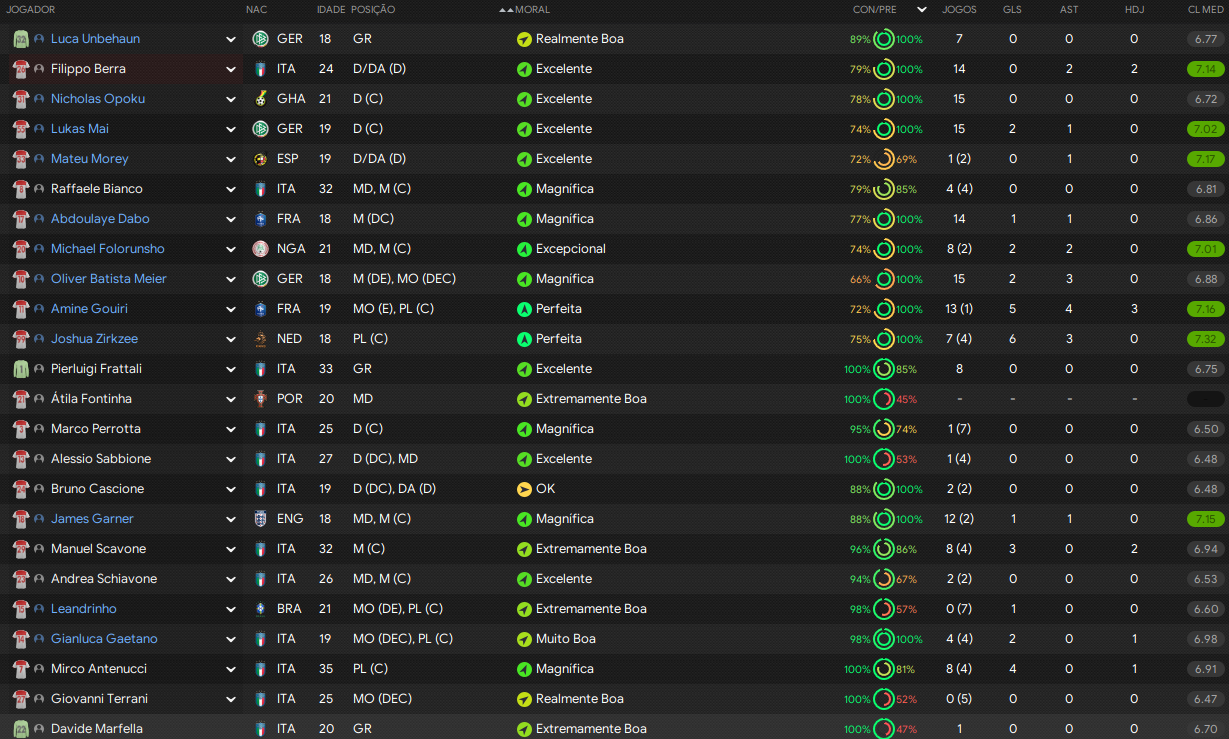Viewport: 1229px width, 739px height.
Task: Sort the list by the JOGOS column
Action: [960, 9]
